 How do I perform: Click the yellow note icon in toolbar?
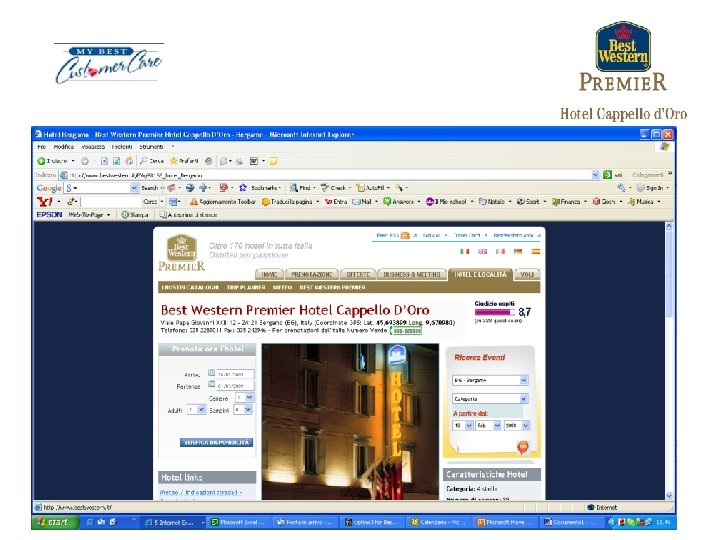pyautogui.click(x=273, y=161)
